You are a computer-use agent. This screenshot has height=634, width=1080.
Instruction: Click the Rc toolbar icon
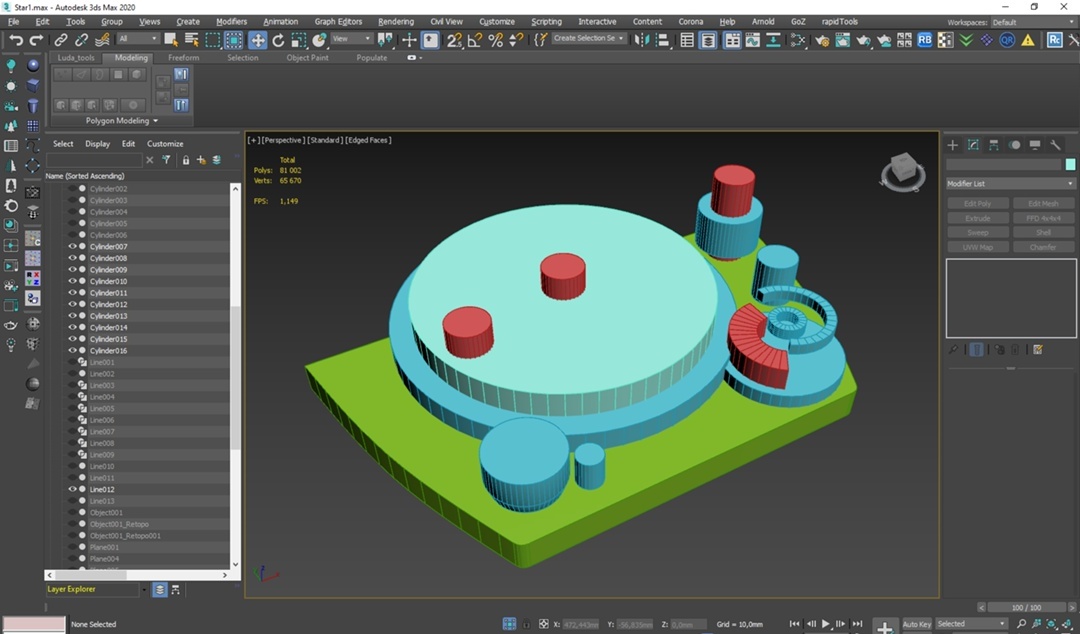[x=1055, y=40]
